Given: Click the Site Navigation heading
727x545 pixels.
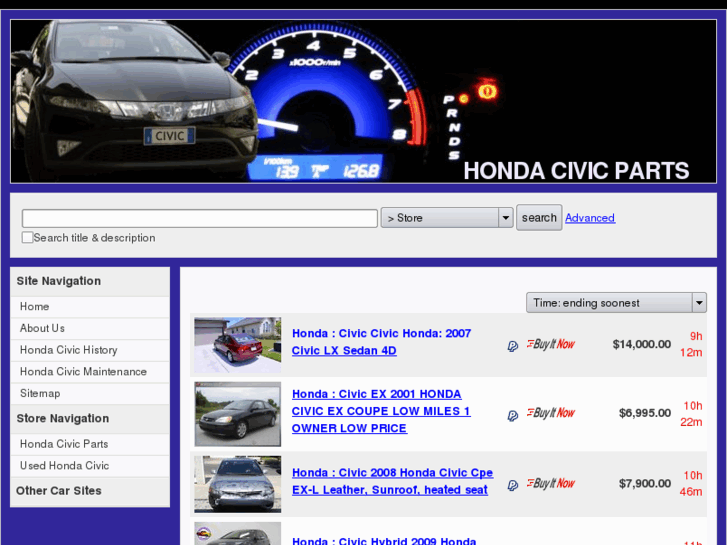Looking at the screenshot, I should [59, 281].
